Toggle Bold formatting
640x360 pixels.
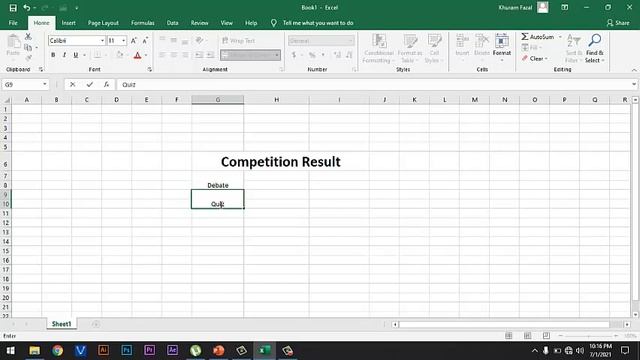pos(53,55)
